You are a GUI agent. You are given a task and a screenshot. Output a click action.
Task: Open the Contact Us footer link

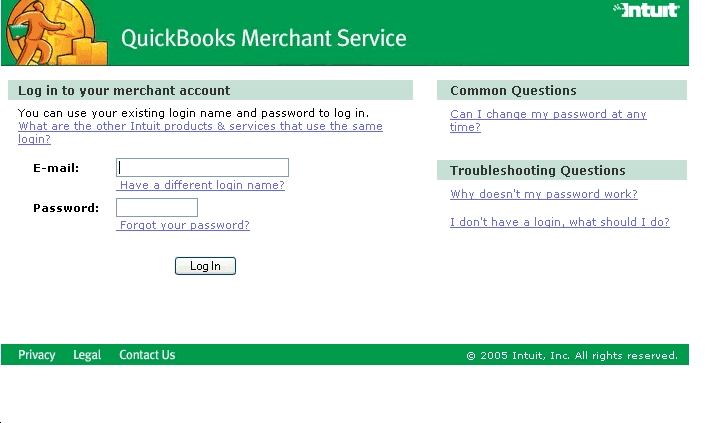(x=147, y=355)
